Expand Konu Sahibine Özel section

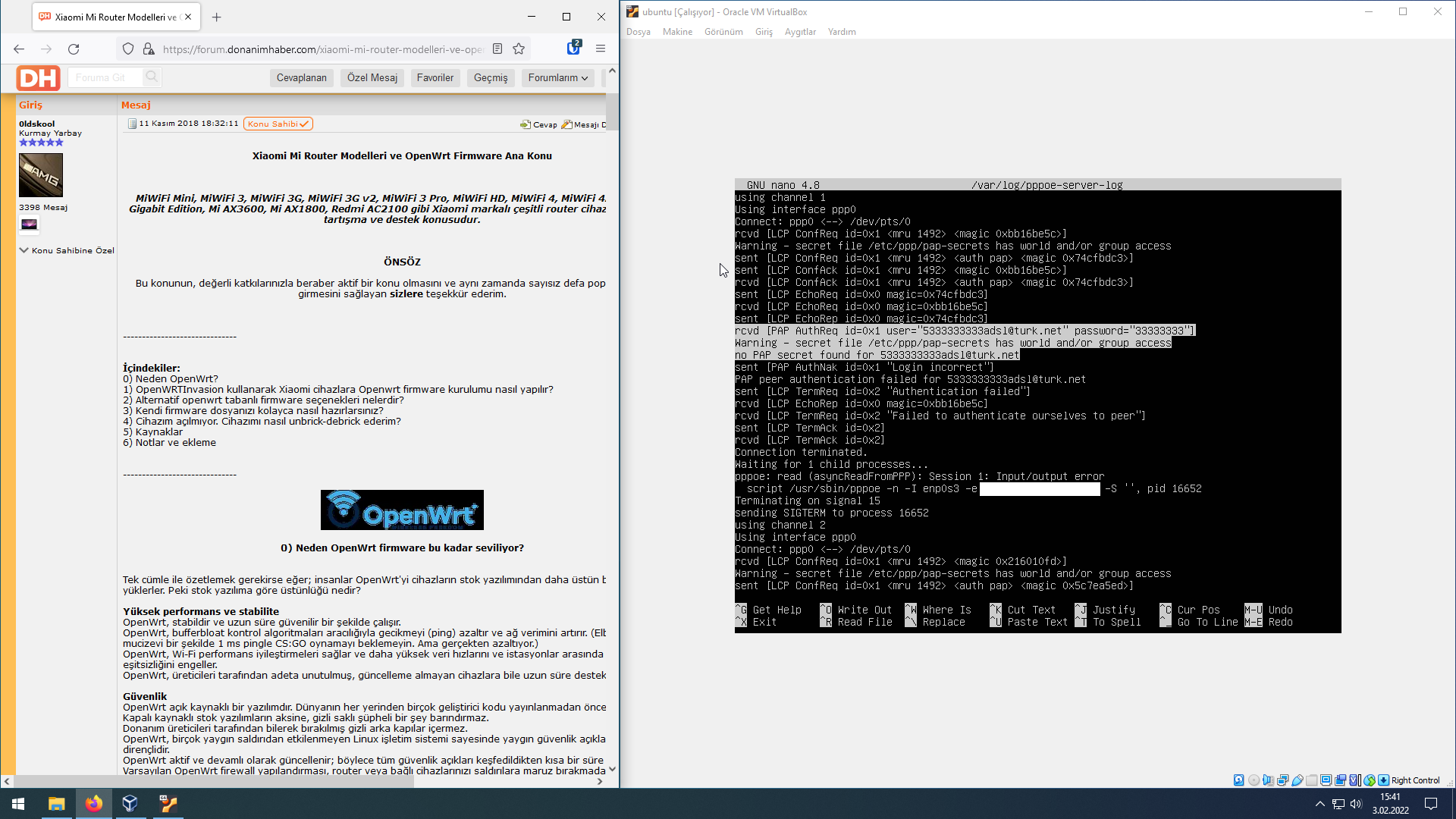pos(67,250)
